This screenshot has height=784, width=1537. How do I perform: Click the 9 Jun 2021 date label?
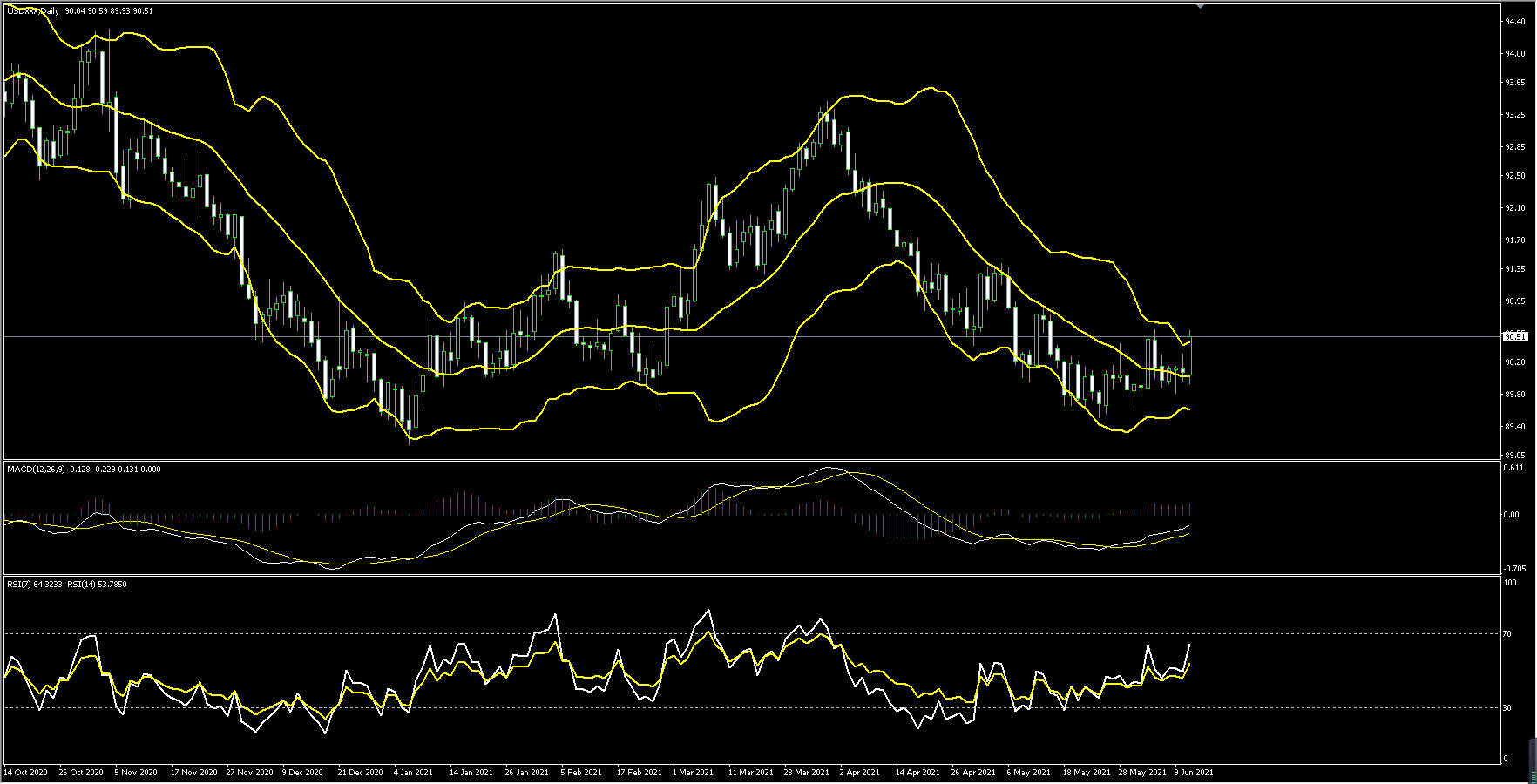pyautogui.click(x=1194, y=773)
